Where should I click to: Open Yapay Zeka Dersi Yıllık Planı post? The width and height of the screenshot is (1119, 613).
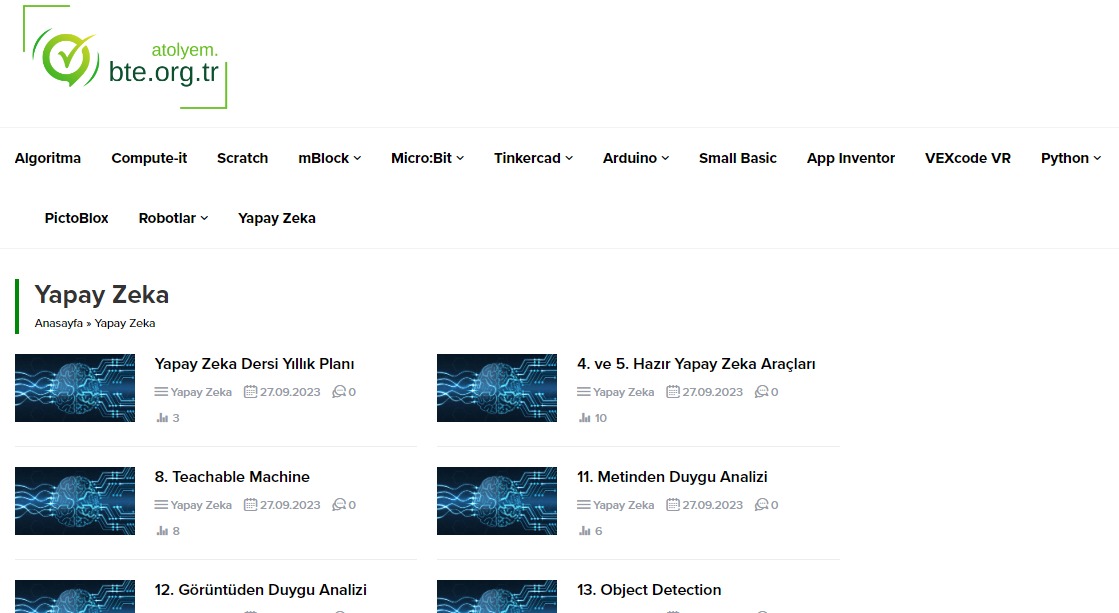(x=254, y=363)
